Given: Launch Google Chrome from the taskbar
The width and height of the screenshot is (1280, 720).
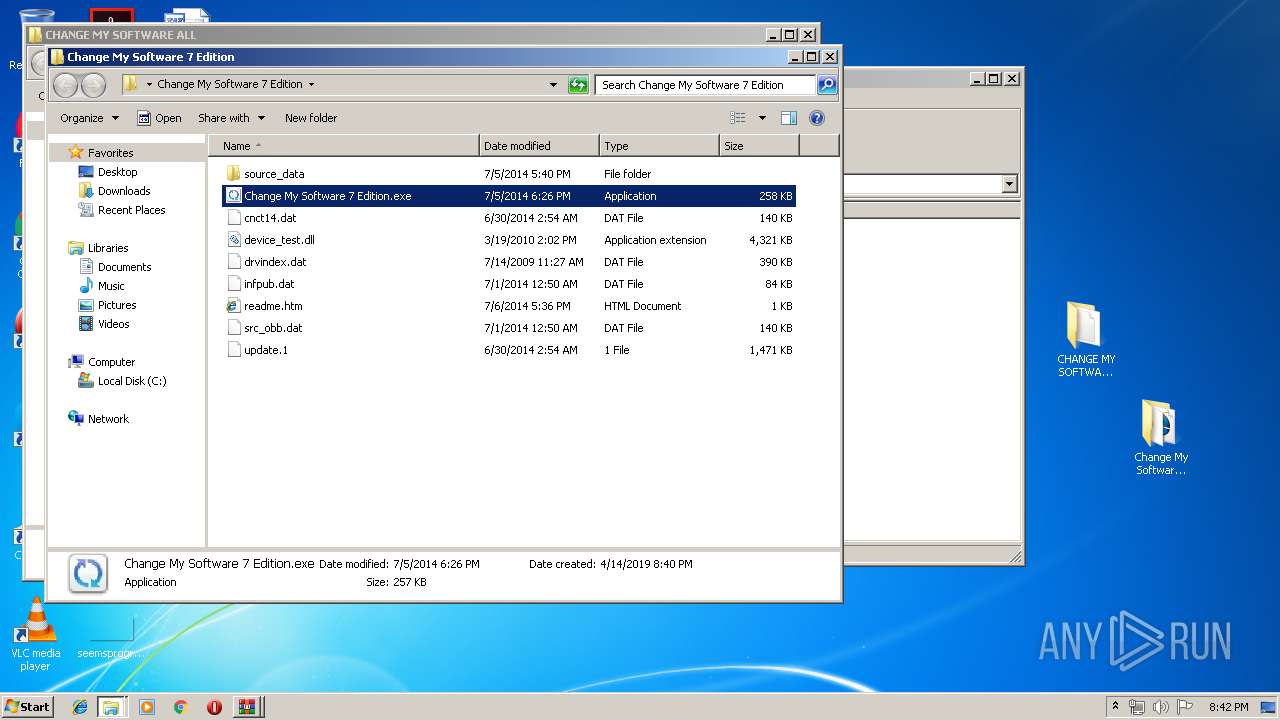Looking at the screenshot, I should click(x=180, y=707).
